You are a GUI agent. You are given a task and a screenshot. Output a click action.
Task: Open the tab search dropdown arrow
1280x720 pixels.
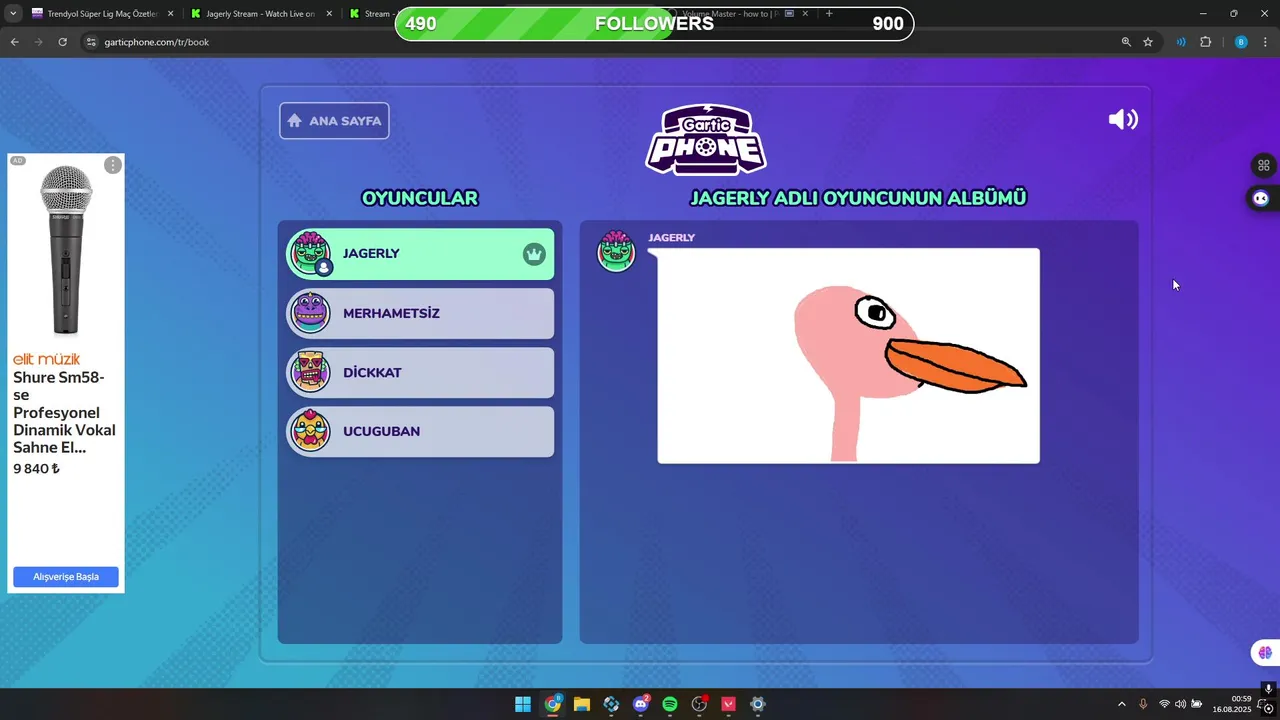pos(13,14)
